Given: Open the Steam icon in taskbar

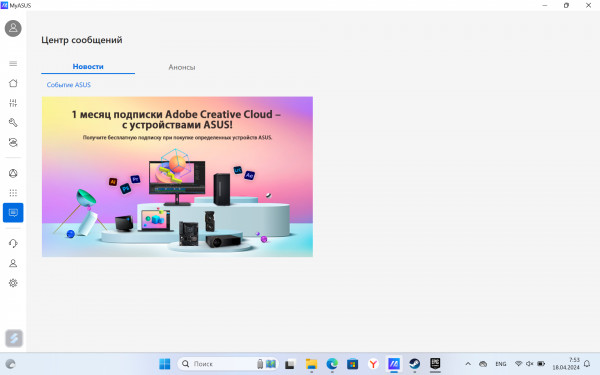Looking at the screenshot, I should [x=414, y=364].
